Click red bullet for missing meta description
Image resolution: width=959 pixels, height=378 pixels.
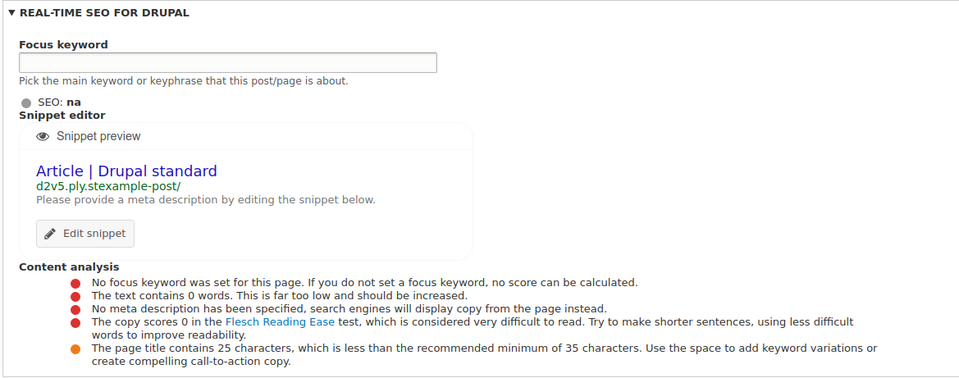click(75, 309)
